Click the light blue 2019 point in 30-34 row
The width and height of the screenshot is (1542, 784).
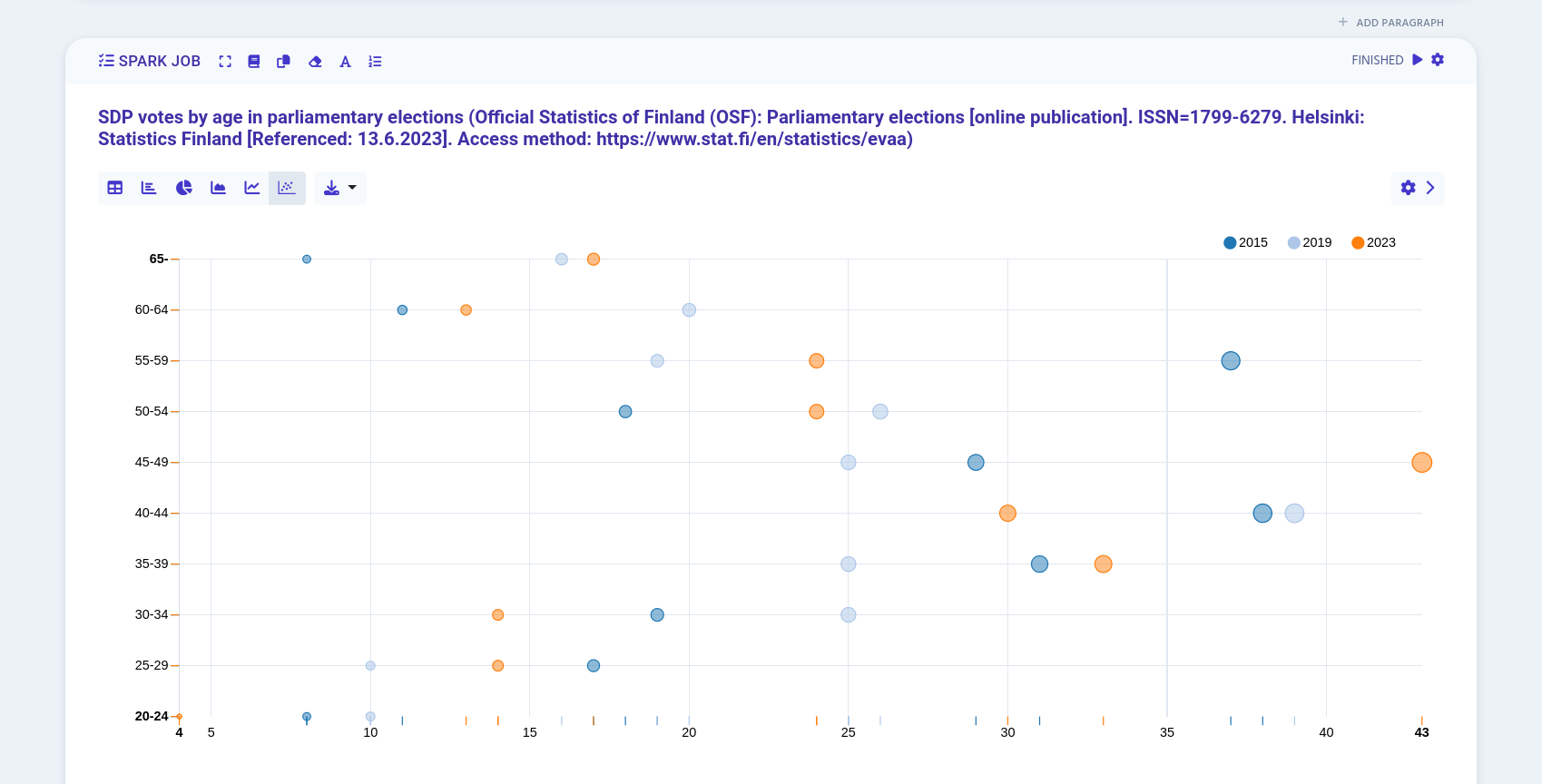coord(849,615)
